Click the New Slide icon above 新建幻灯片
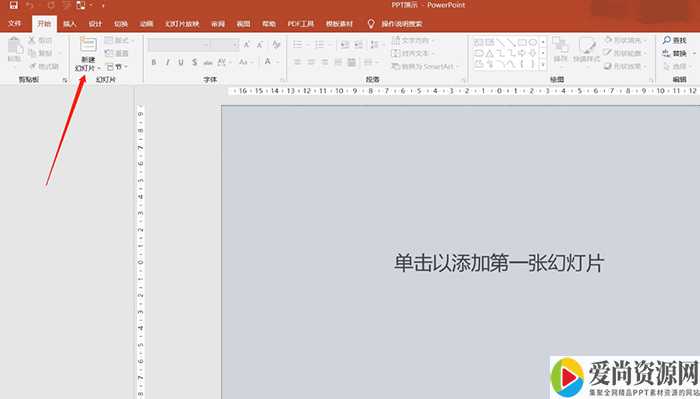 pos(88,45)
